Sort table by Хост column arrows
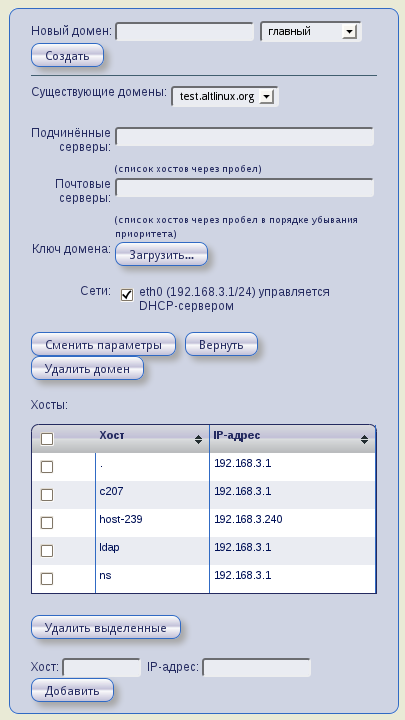 click(198, 439)
